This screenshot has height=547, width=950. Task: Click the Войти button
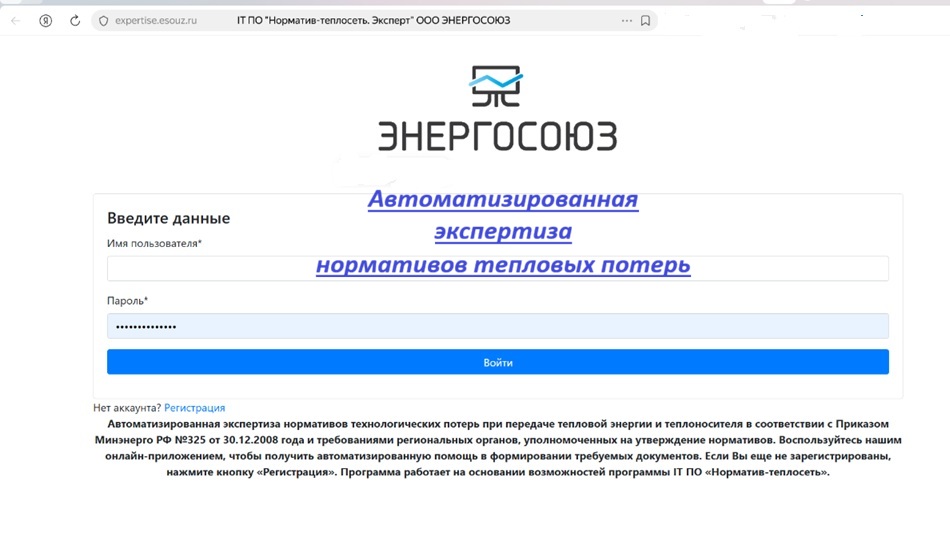click(497, 362)
